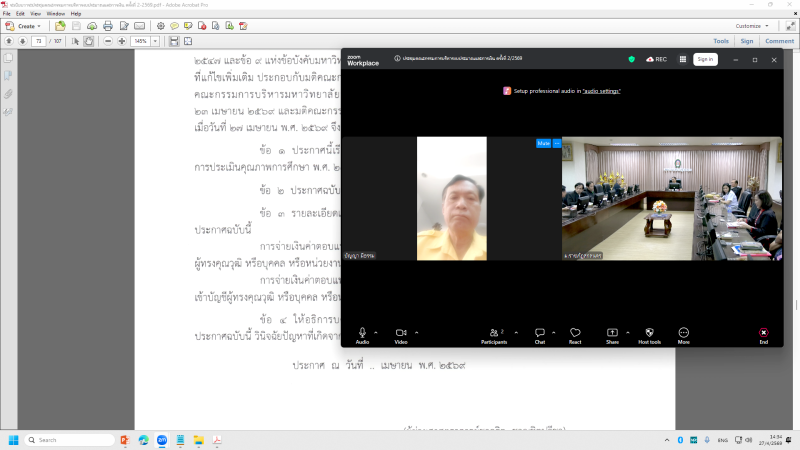Click Acrobat's zoom in plus icon
Image resolution: width=800 pixels, height=450 pixels.
[x=122, y=41]
